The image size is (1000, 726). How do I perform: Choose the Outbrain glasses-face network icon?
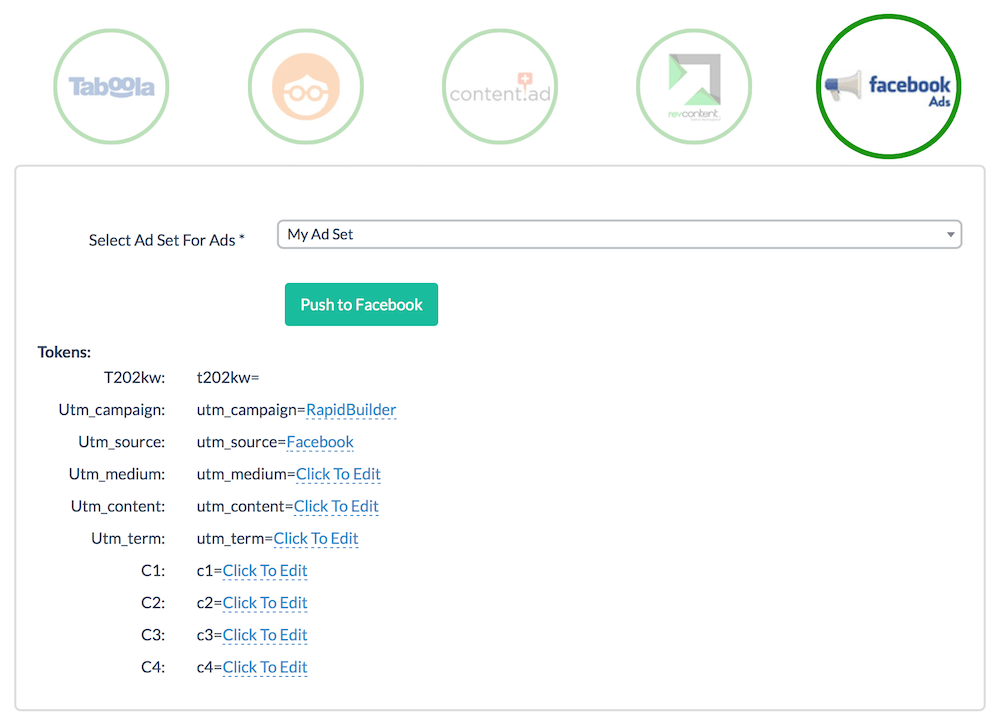306,87
